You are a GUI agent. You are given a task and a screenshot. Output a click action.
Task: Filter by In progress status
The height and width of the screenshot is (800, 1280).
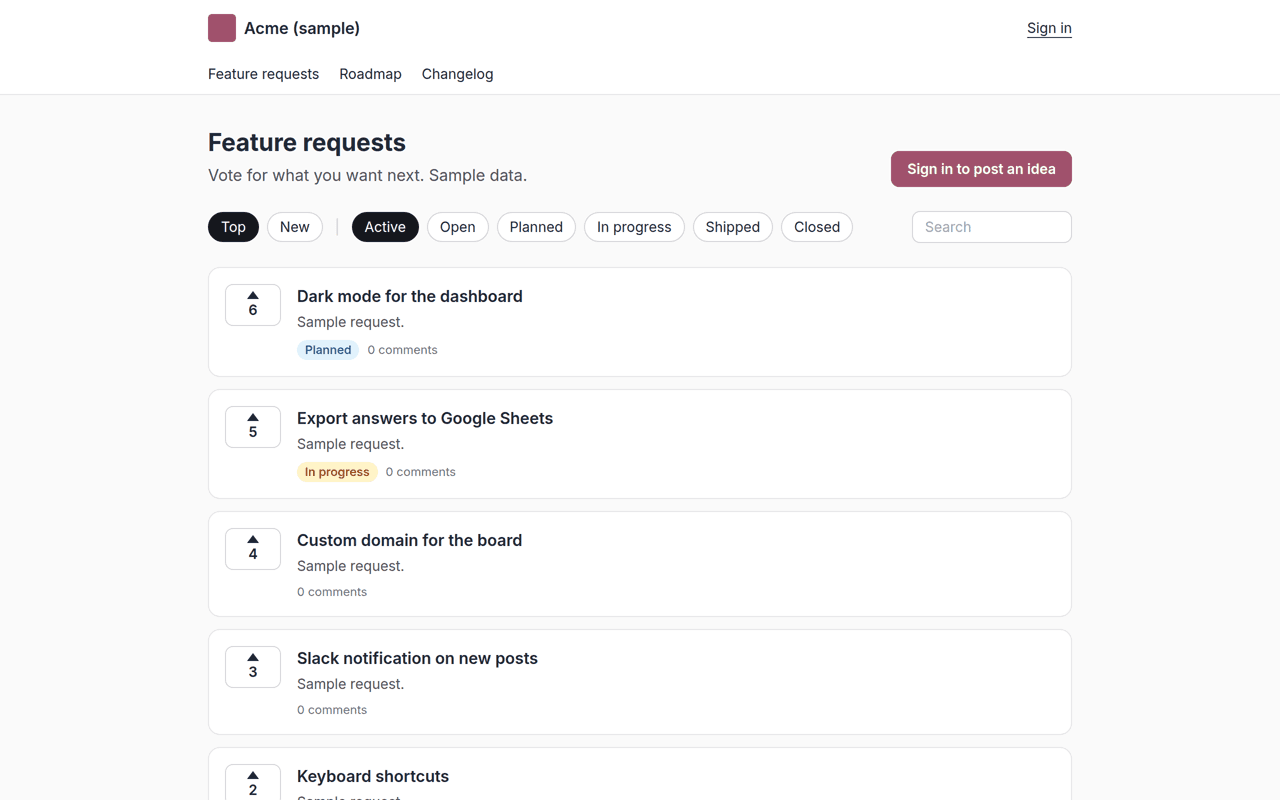coord(634,227)
